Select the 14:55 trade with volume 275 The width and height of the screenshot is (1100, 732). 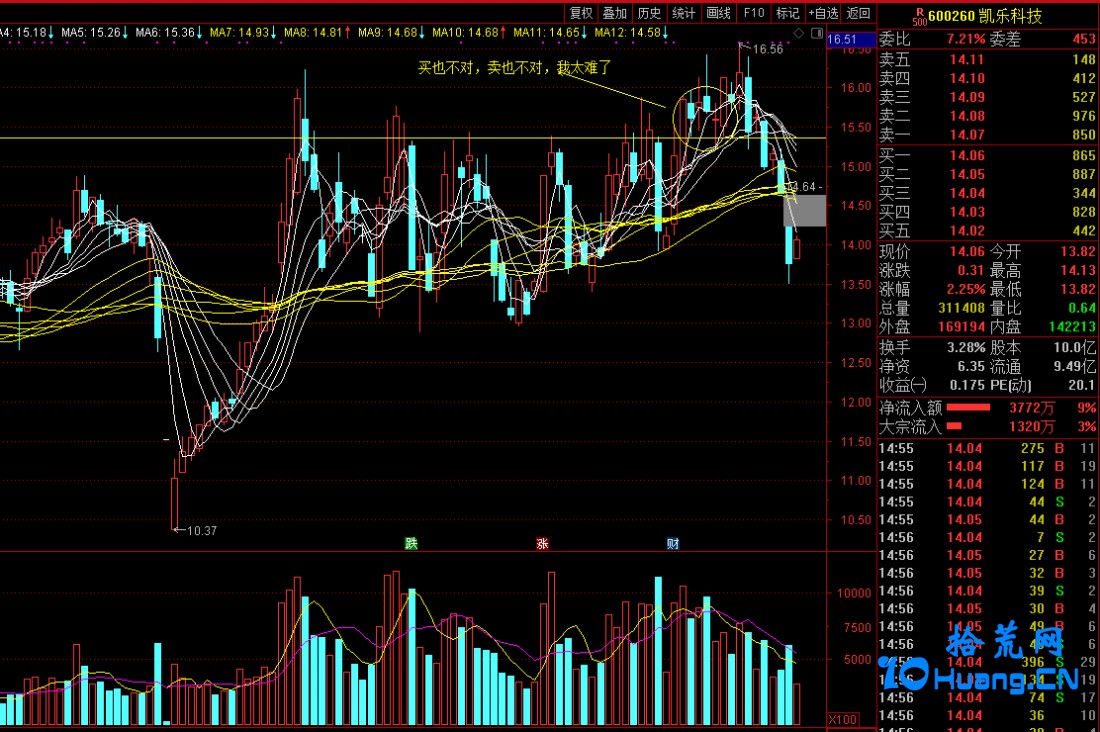(988, 448)
